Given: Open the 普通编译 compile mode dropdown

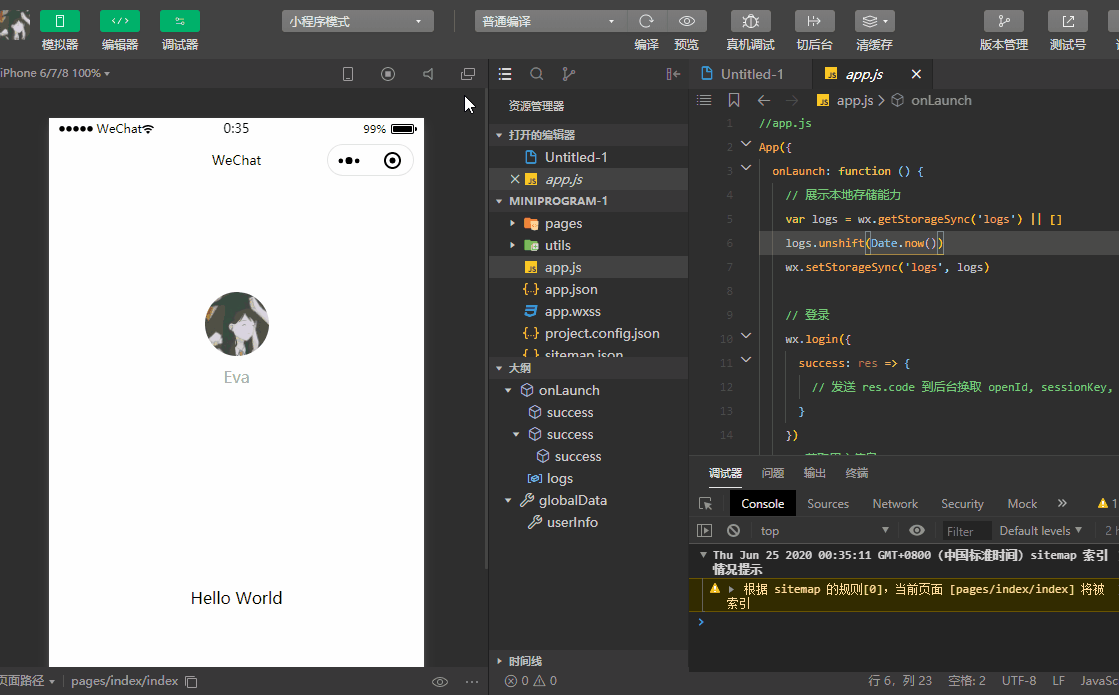Looking at the screenshot, I should pos(550,21).
